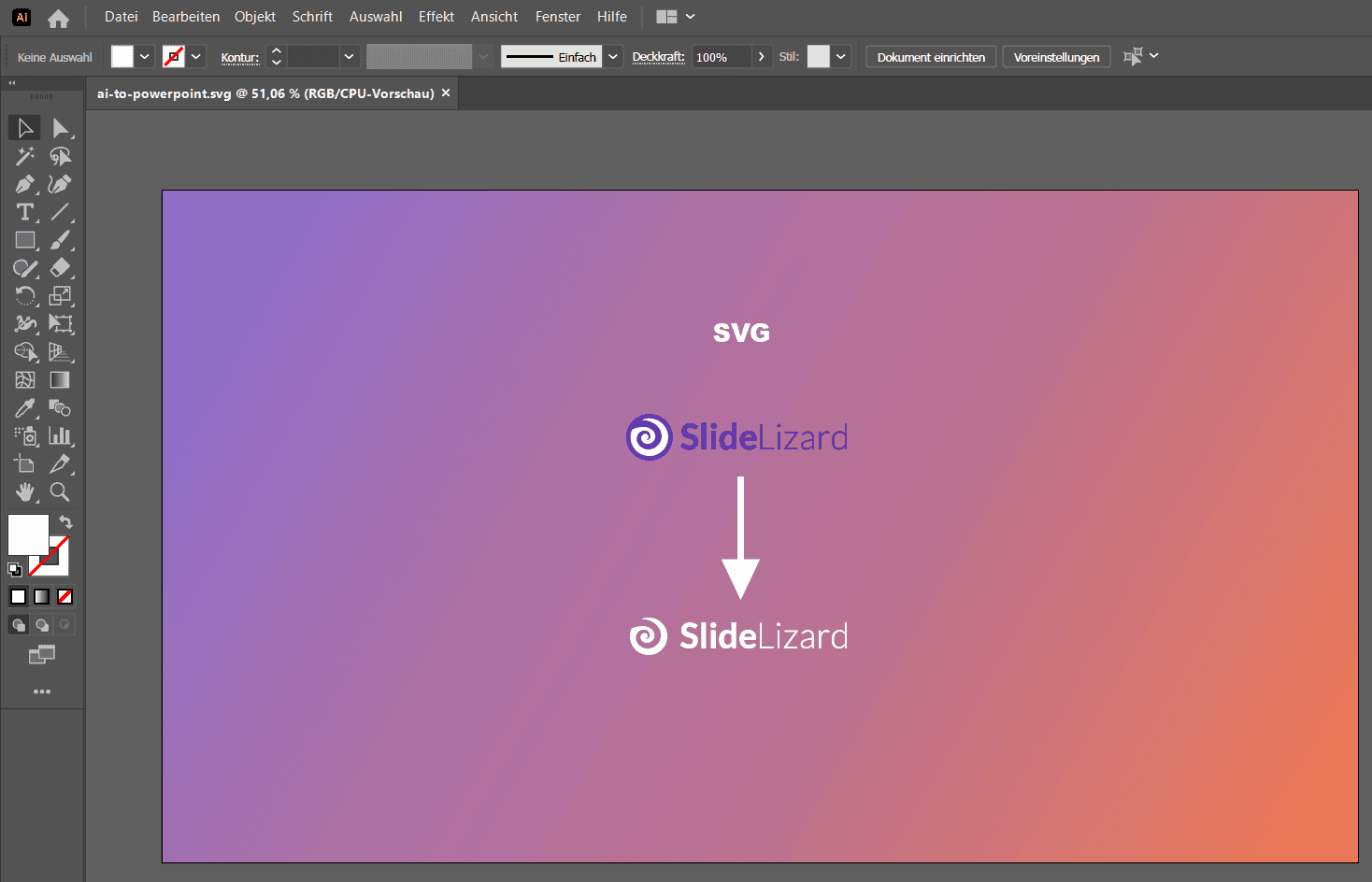Select the Eraser tool

coord(61,268)
